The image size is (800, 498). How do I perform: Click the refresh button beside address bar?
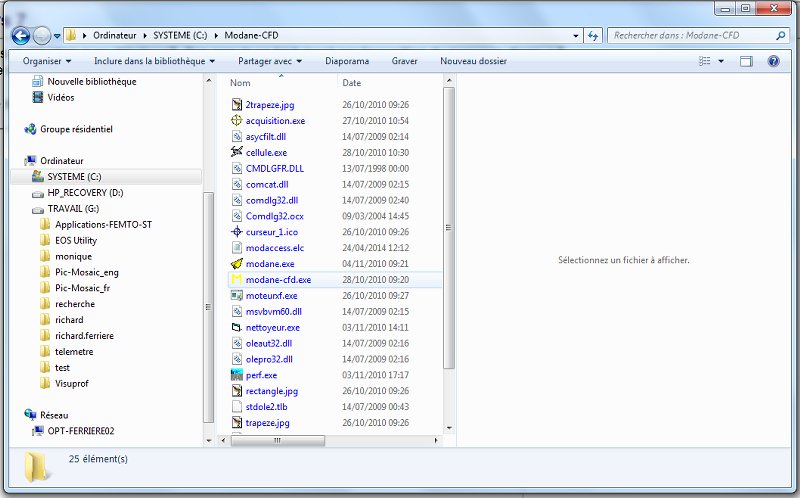pos(593,36)
